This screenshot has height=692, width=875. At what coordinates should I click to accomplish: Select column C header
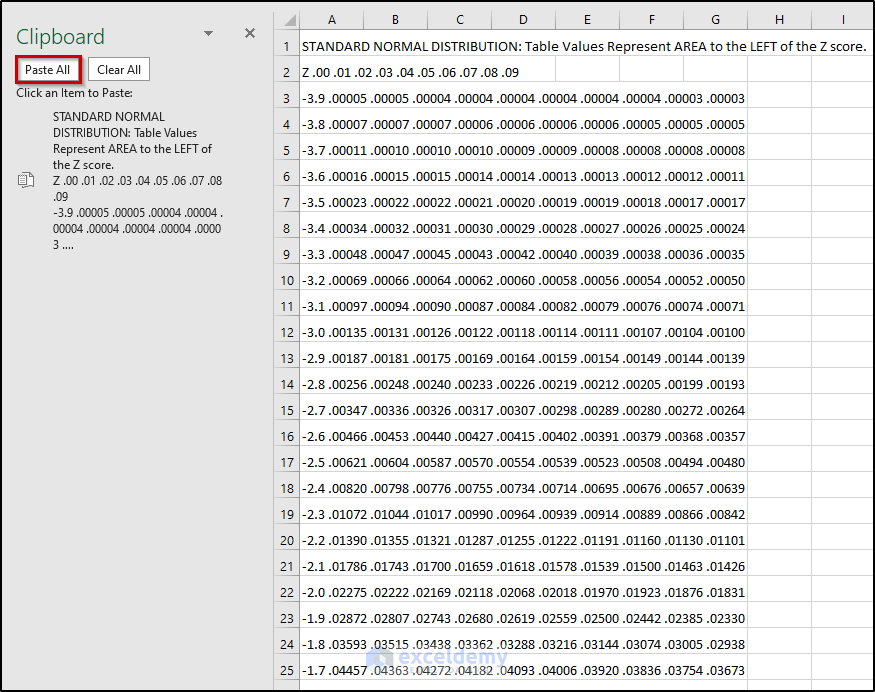[x=459, y=20]
